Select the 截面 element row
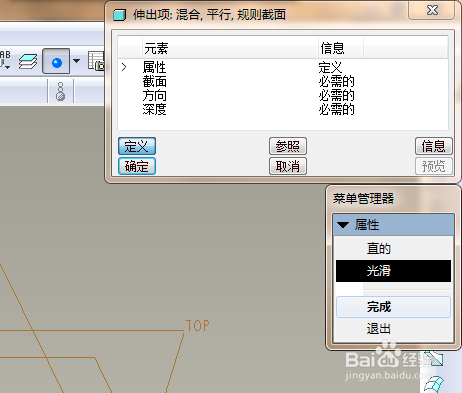The image size is (462, 393). pyautogui.click(x=283, y=81)
